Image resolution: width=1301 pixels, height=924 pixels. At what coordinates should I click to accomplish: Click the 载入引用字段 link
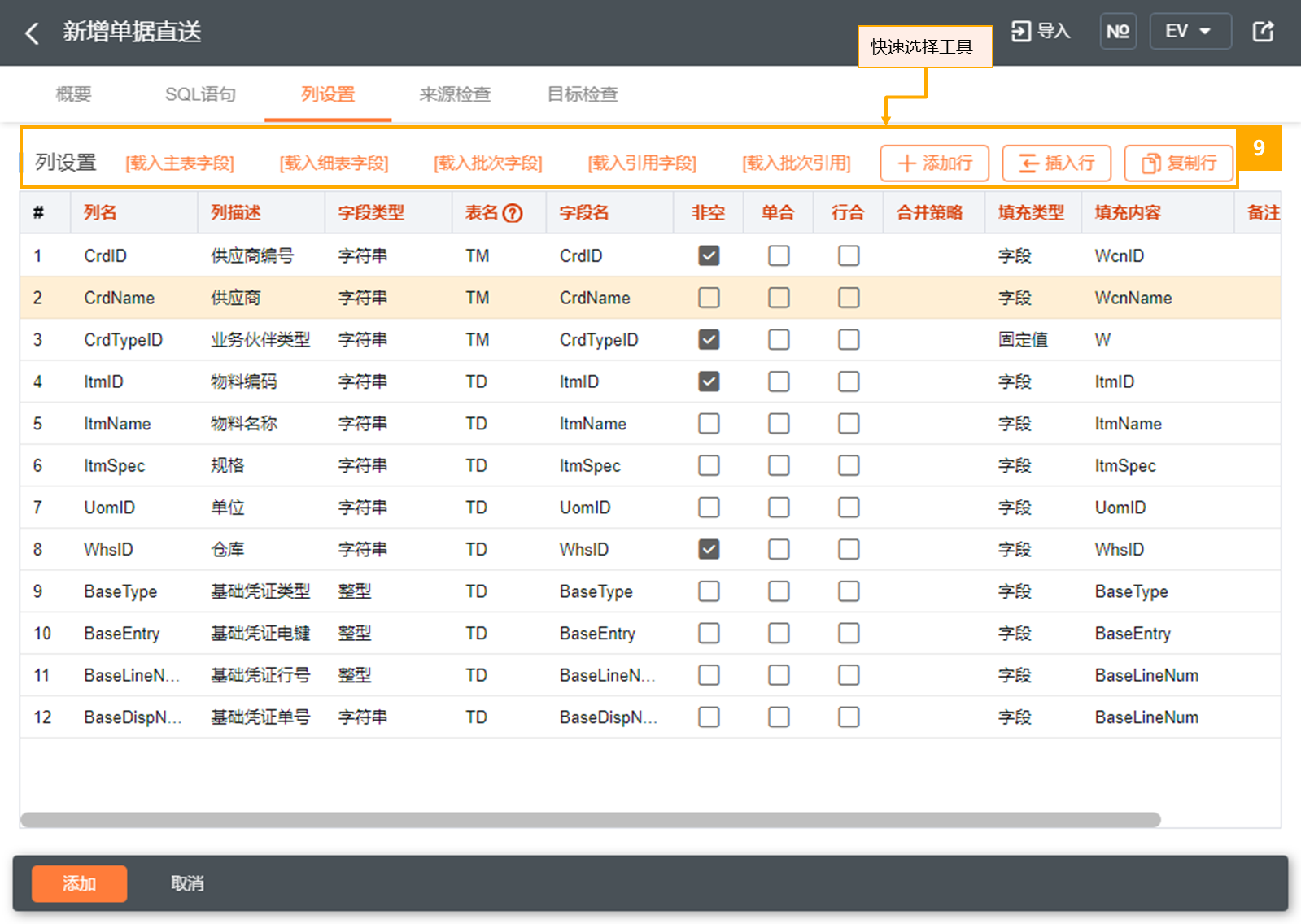(642, 163)
